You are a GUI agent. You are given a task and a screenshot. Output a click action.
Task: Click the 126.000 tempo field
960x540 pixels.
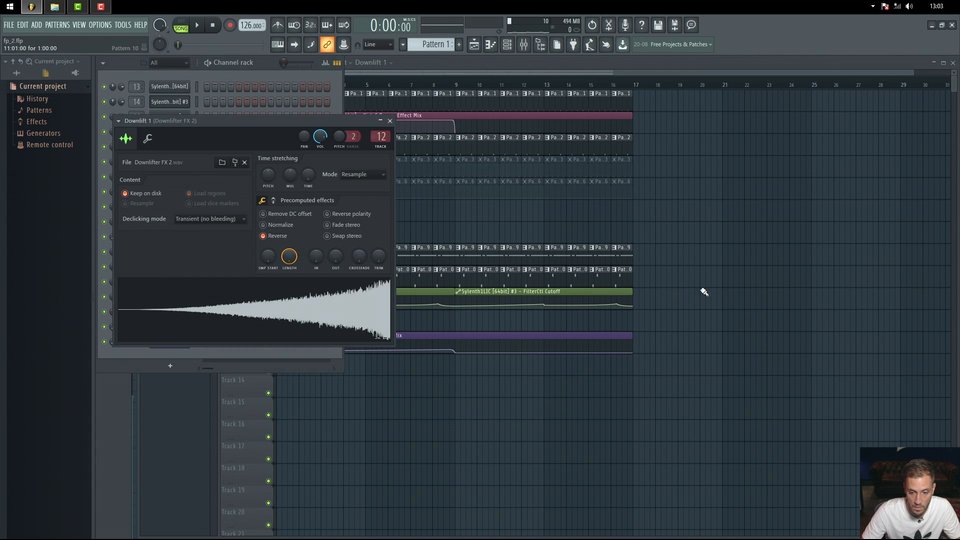252,25
